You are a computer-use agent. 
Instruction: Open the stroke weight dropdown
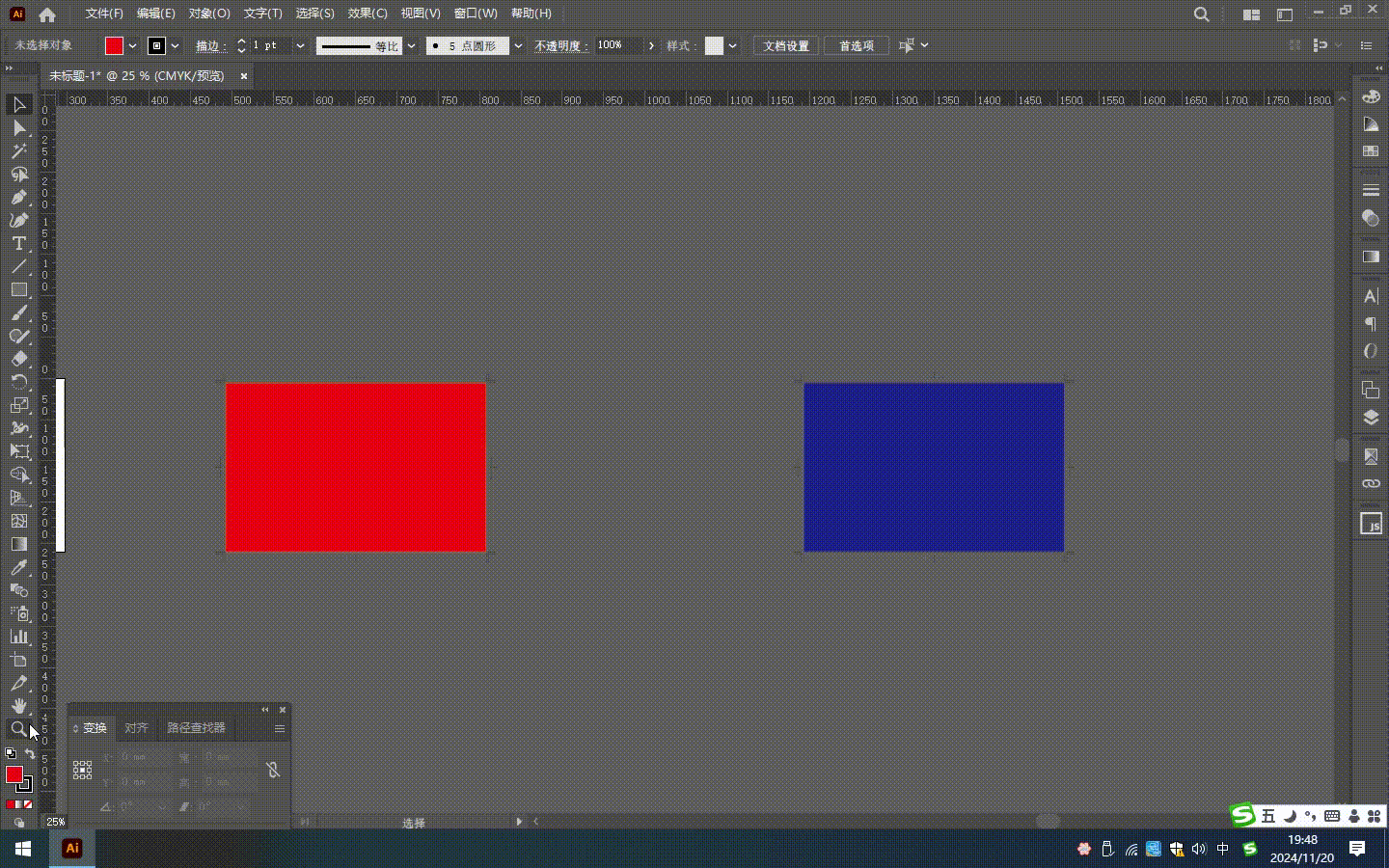[x=300, y=45]
